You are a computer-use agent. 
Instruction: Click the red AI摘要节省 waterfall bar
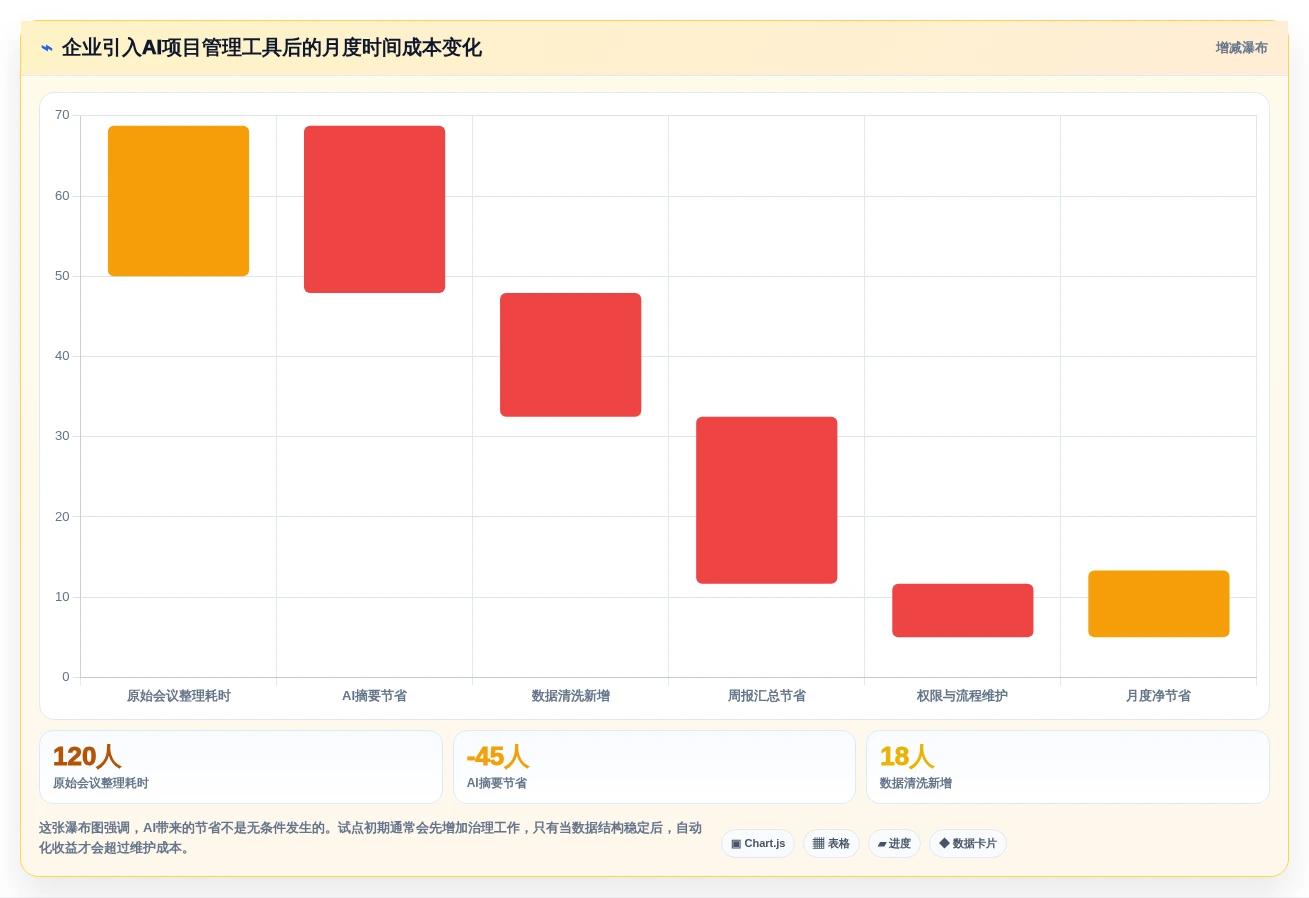tap(374, 209)
